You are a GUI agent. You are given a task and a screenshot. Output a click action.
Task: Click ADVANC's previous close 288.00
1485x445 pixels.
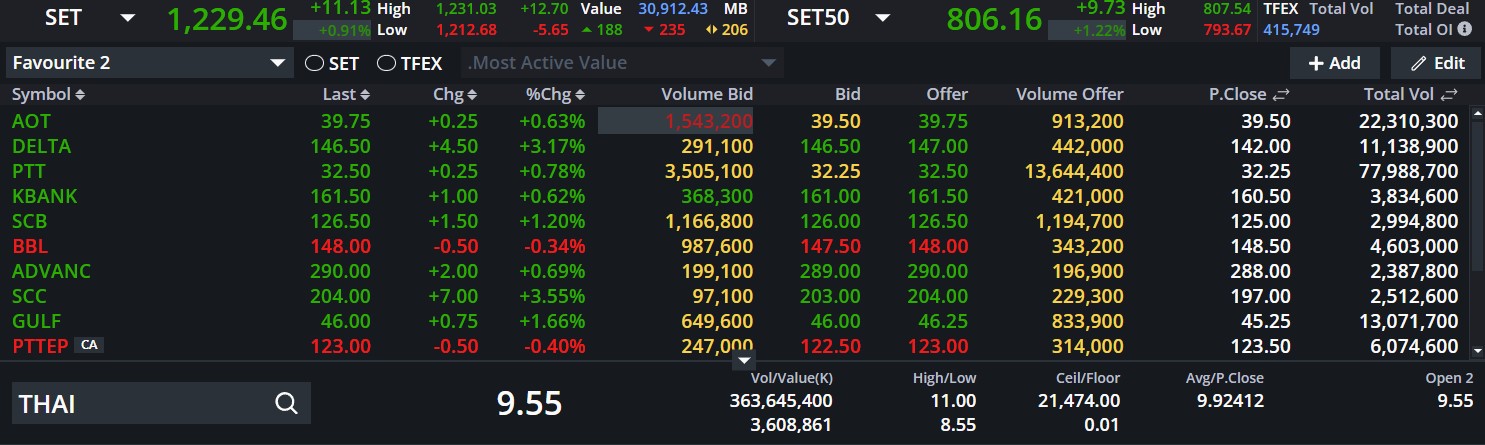[1262, 271]
